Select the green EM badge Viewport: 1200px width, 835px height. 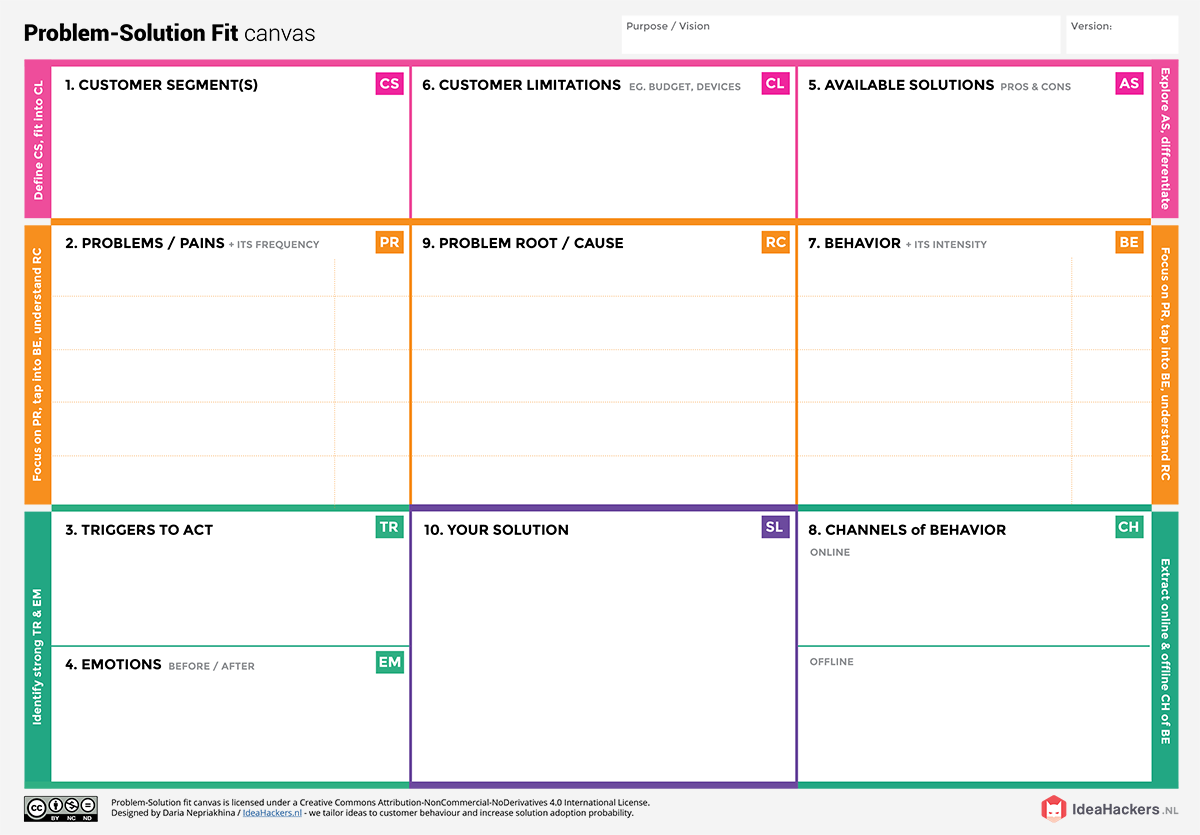(x=389, y=662)
